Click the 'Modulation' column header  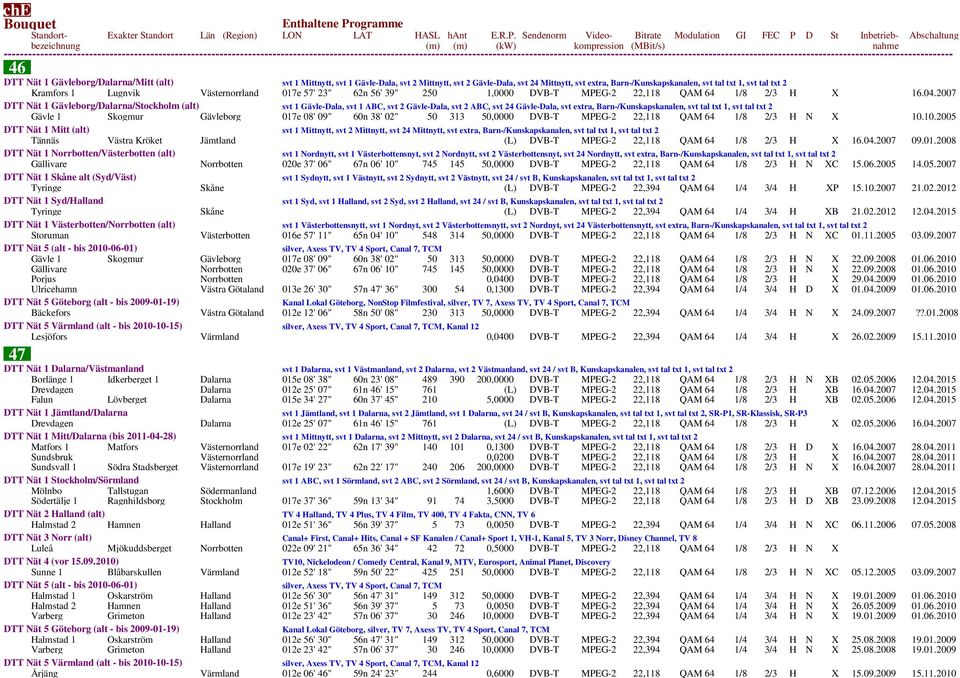coord(697,36)
